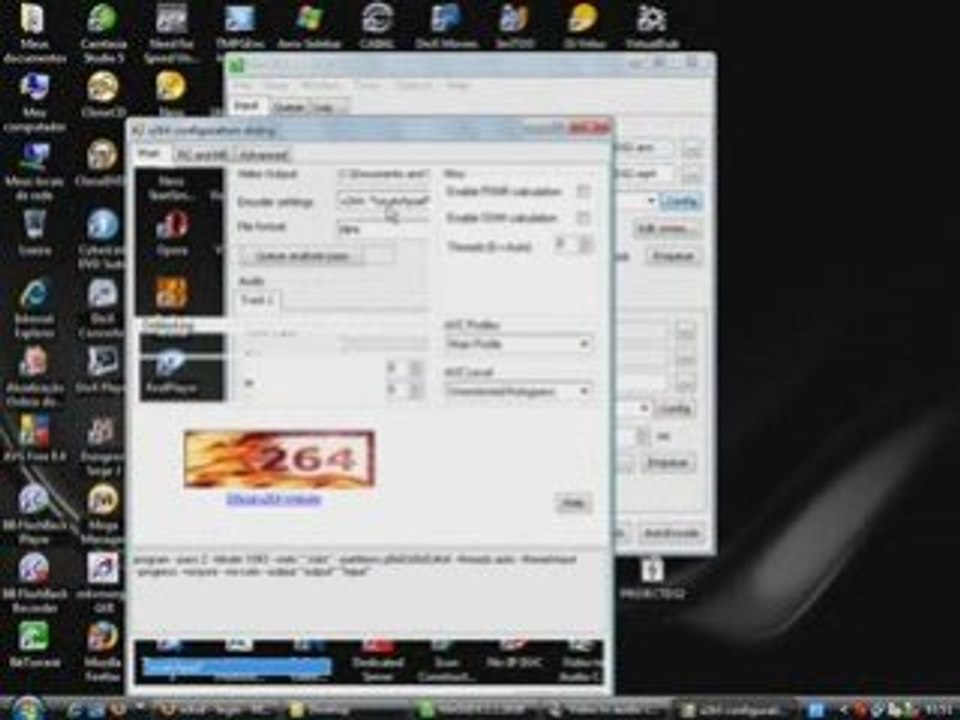Screen dimensions: 960x720
Task: Open the CABAL desktop icon
Action: pos(377,26)
